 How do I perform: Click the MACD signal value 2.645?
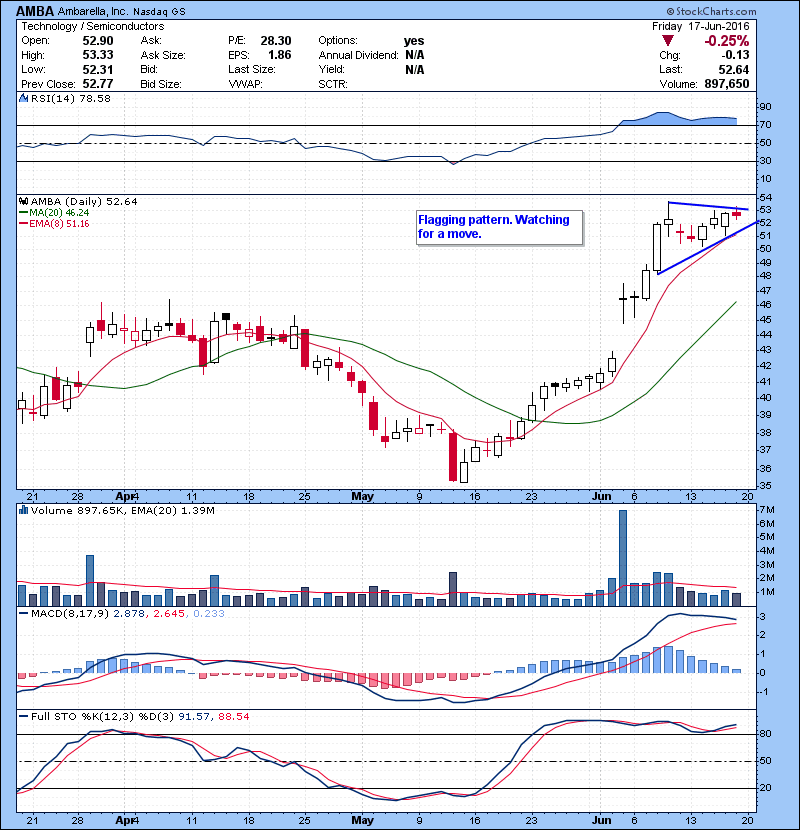tap(169, 614)
